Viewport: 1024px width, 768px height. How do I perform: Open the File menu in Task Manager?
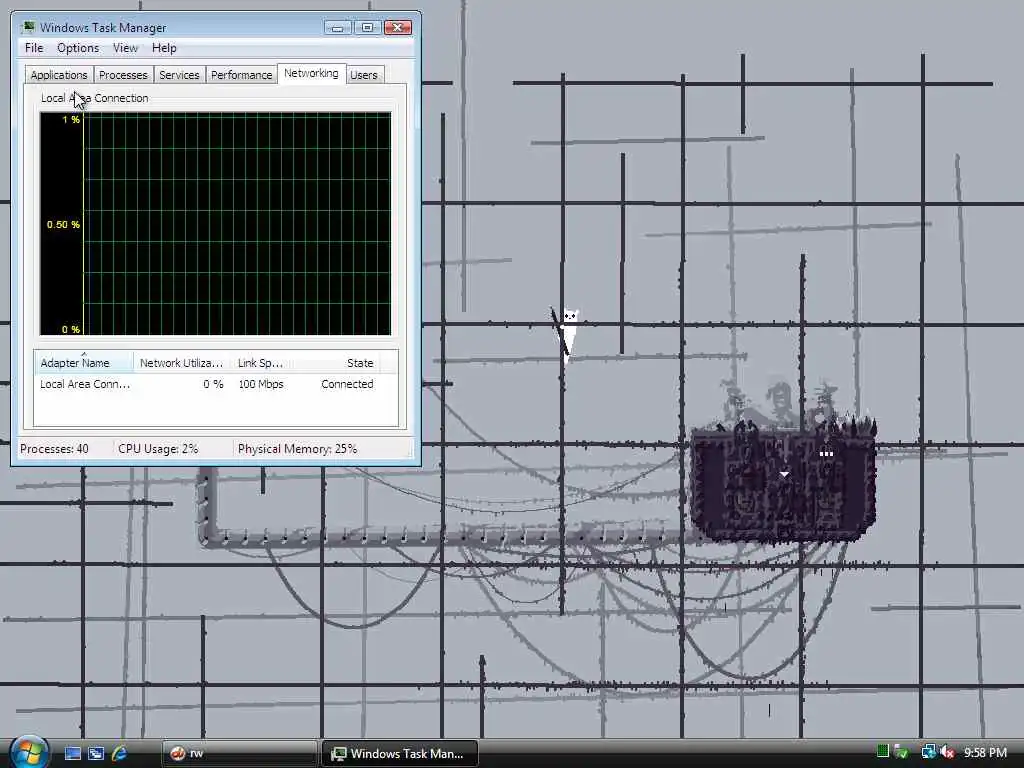34,48
